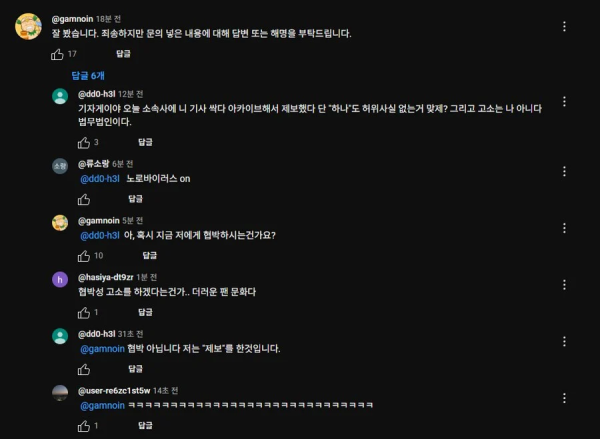Like @dd0-h3l's reply posted 31초 전
Viewport: 600px width, 439px height.
(x=84, y=369)
